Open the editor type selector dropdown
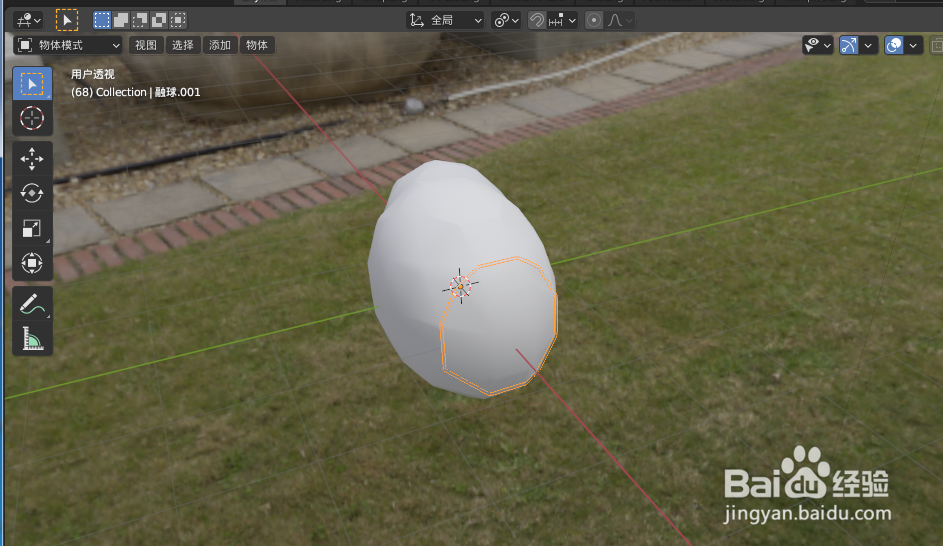The image size is (943, 546). tap(28, 20)
